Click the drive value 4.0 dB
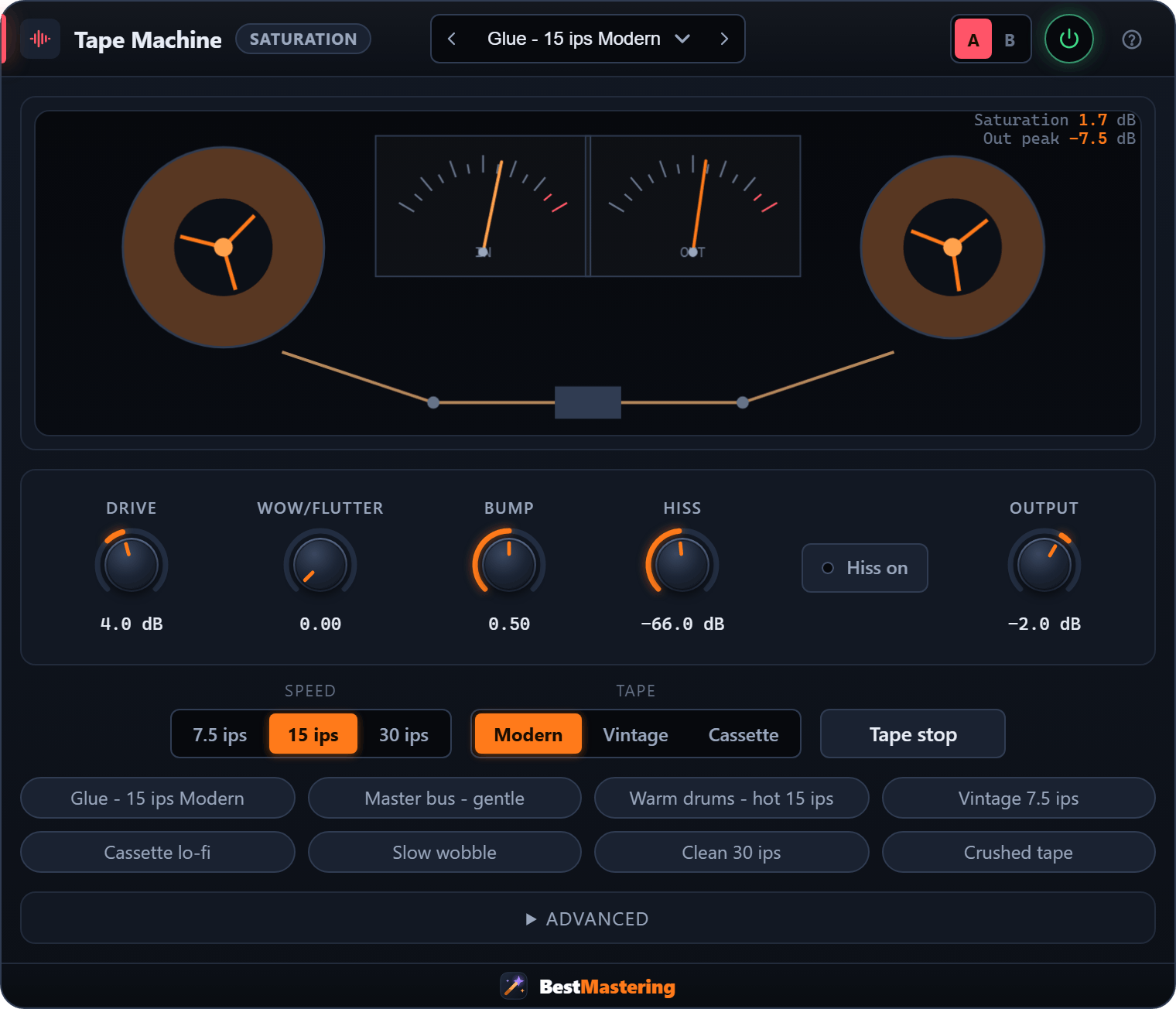The image size is (1176, 1009). pyautogui.click(x=132, y=624)
